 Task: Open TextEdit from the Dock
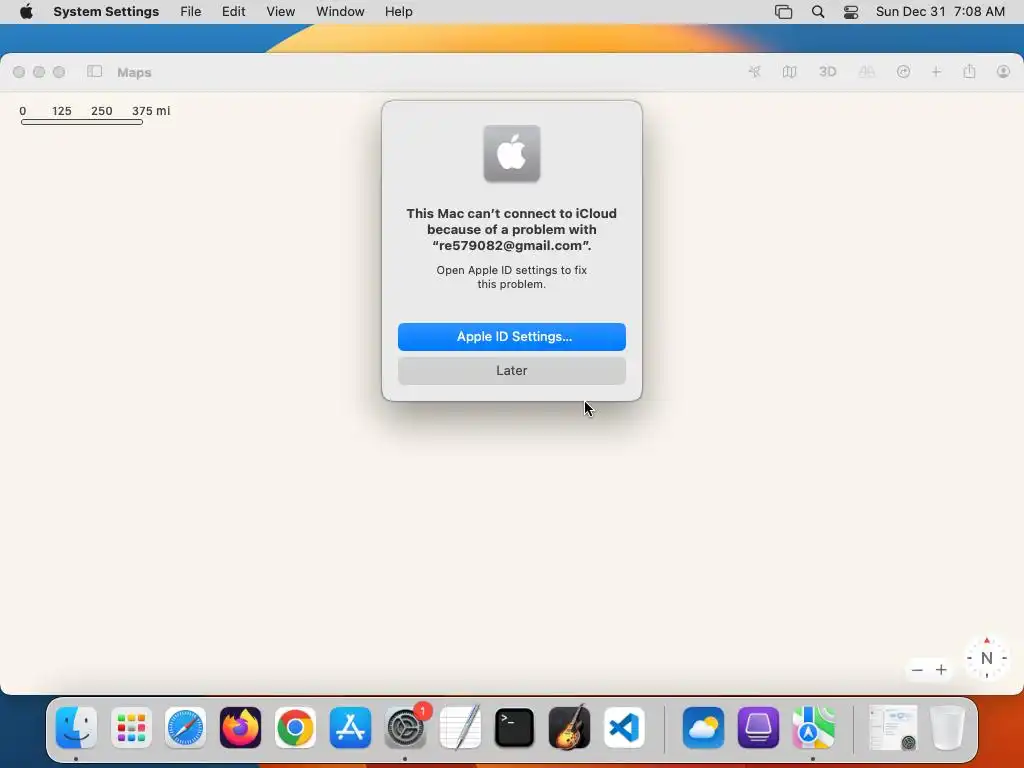click(x=460, y=728)
